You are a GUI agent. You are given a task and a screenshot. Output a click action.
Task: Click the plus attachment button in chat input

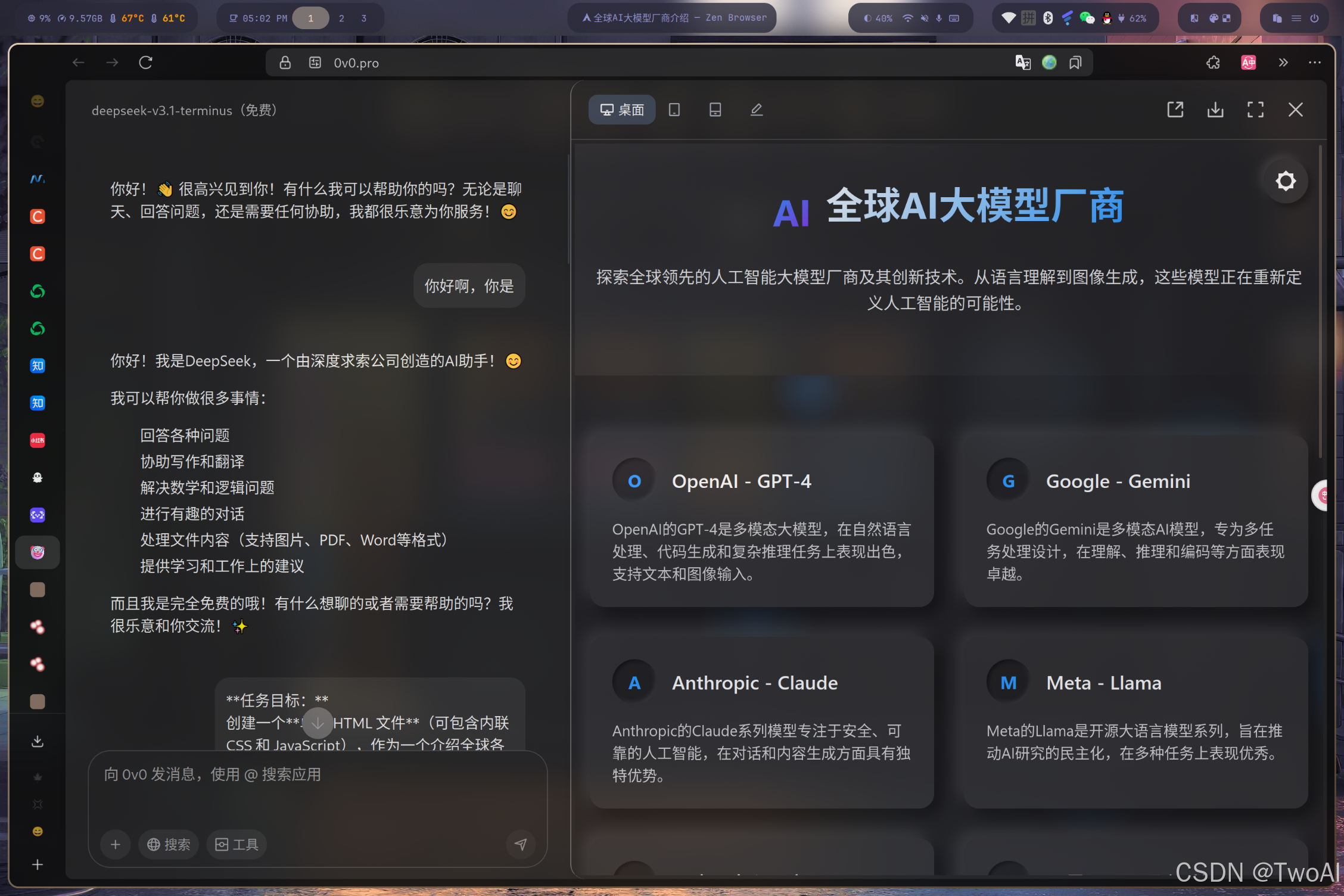(116, 844)
